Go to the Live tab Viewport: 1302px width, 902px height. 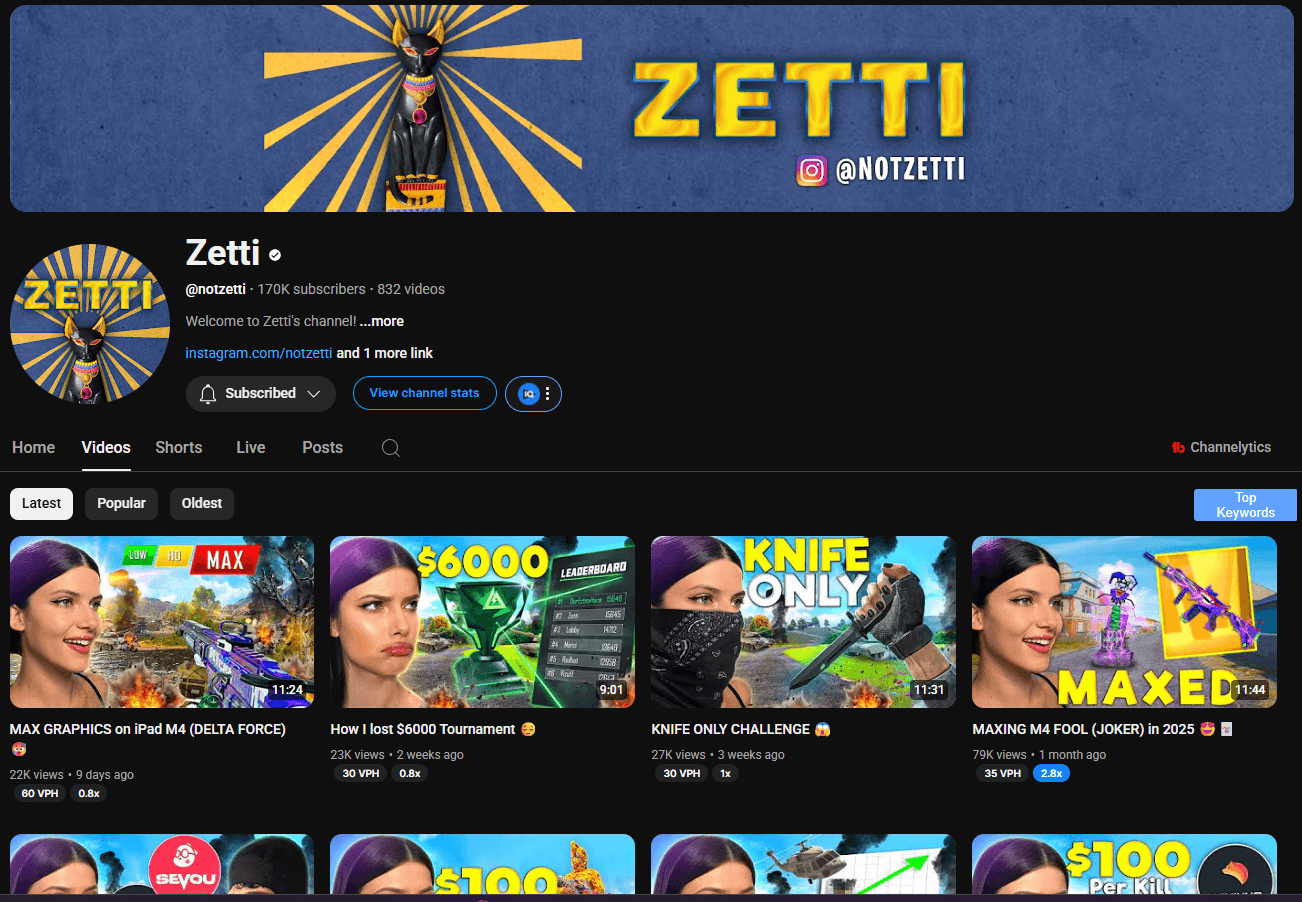(251, 448)
